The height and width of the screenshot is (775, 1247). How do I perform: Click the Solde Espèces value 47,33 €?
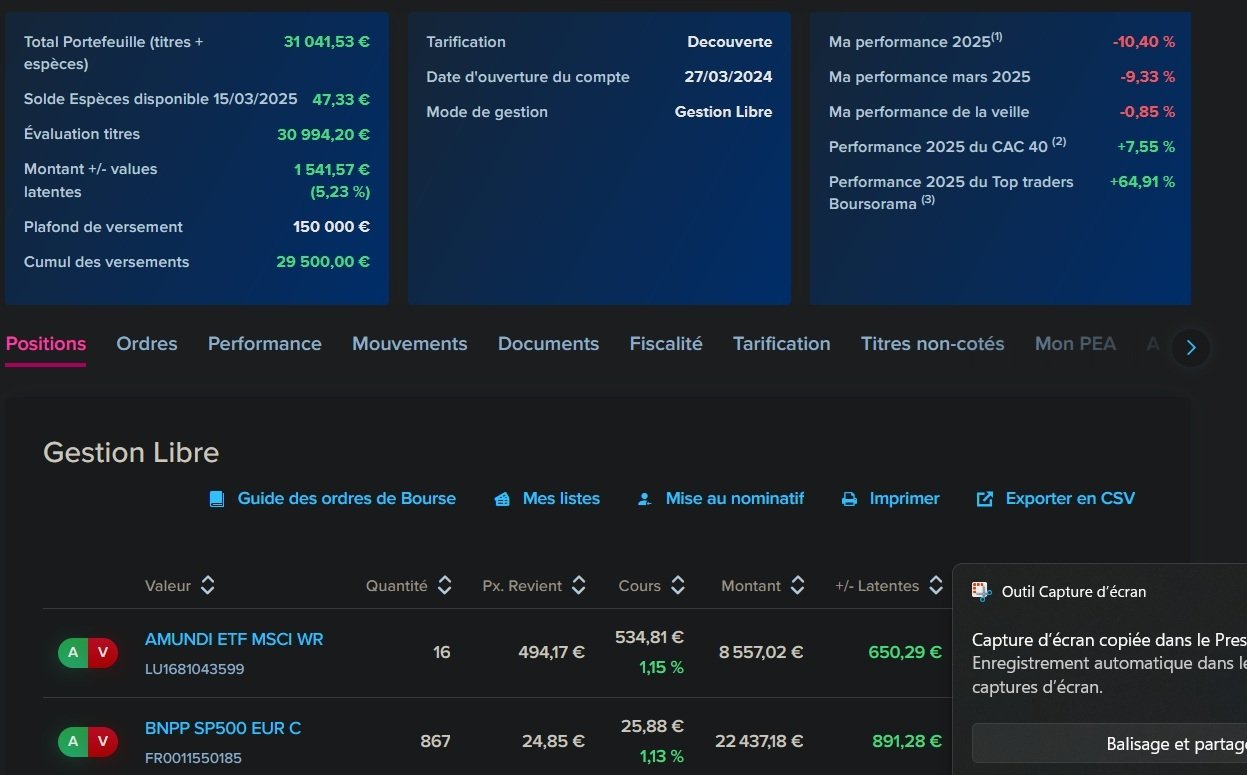pos(341,99)
